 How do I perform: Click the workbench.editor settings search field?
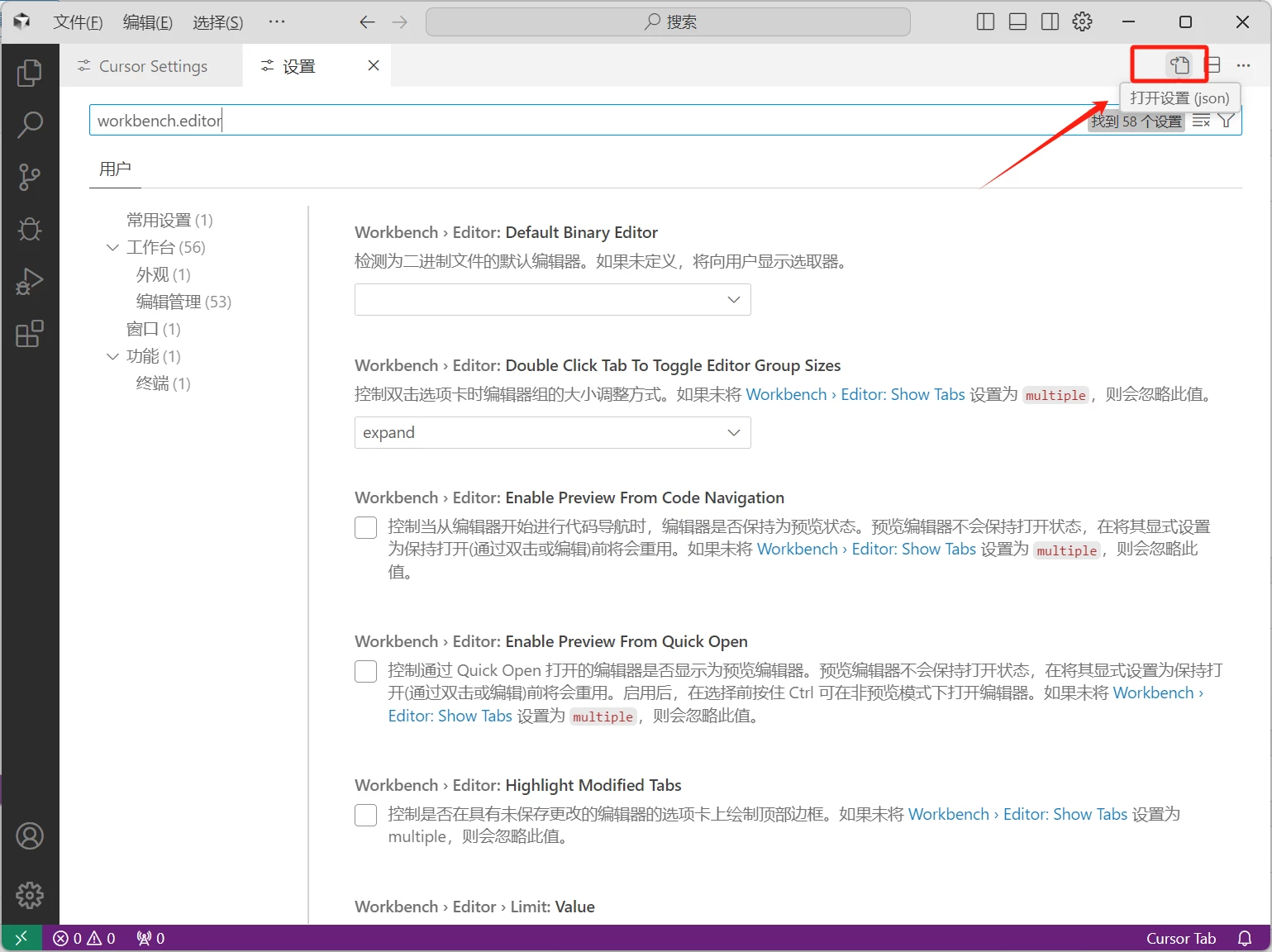pos(579,121)
